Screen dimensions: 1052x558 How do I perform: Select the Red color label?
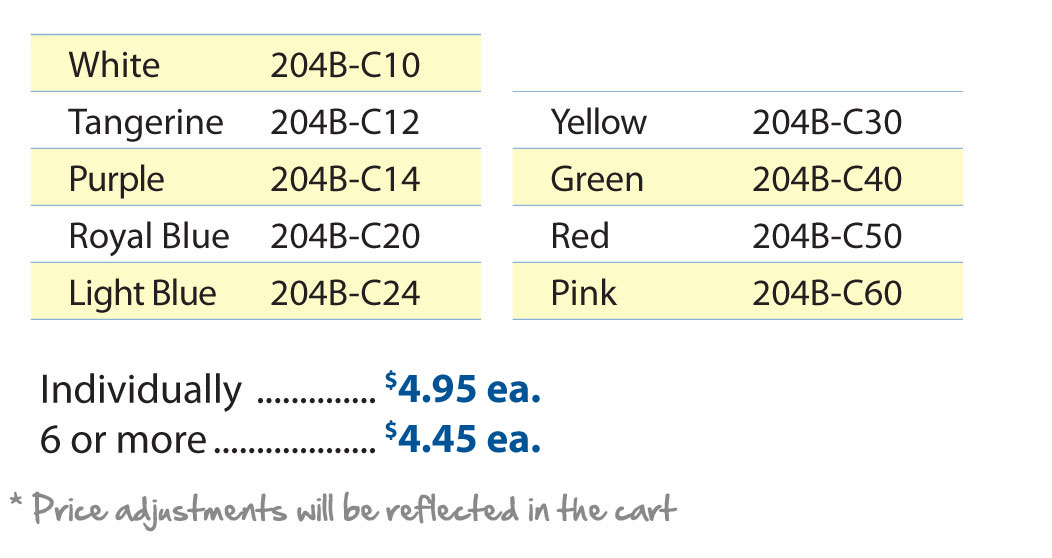[x=580, y=236]
